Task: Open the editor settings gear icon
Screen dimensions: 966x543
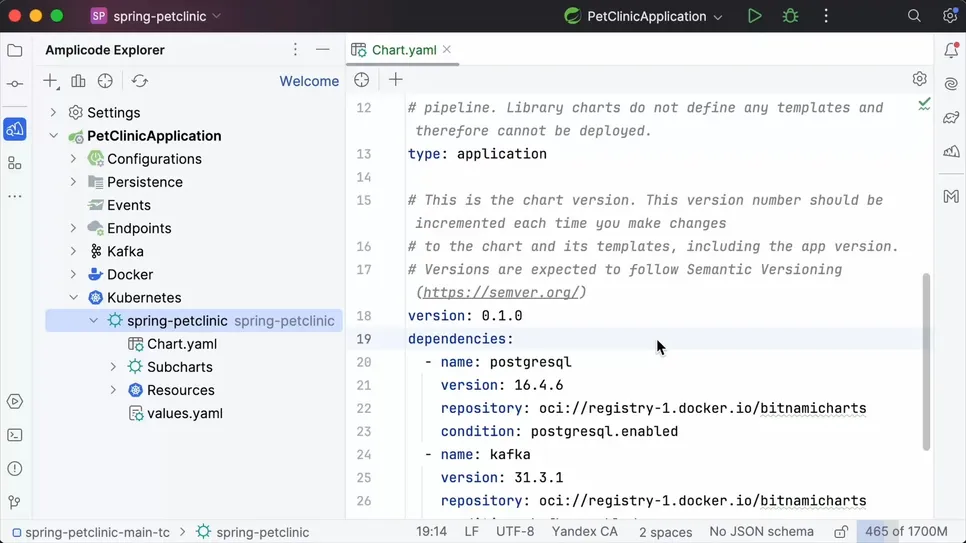Action: [919, 79]
